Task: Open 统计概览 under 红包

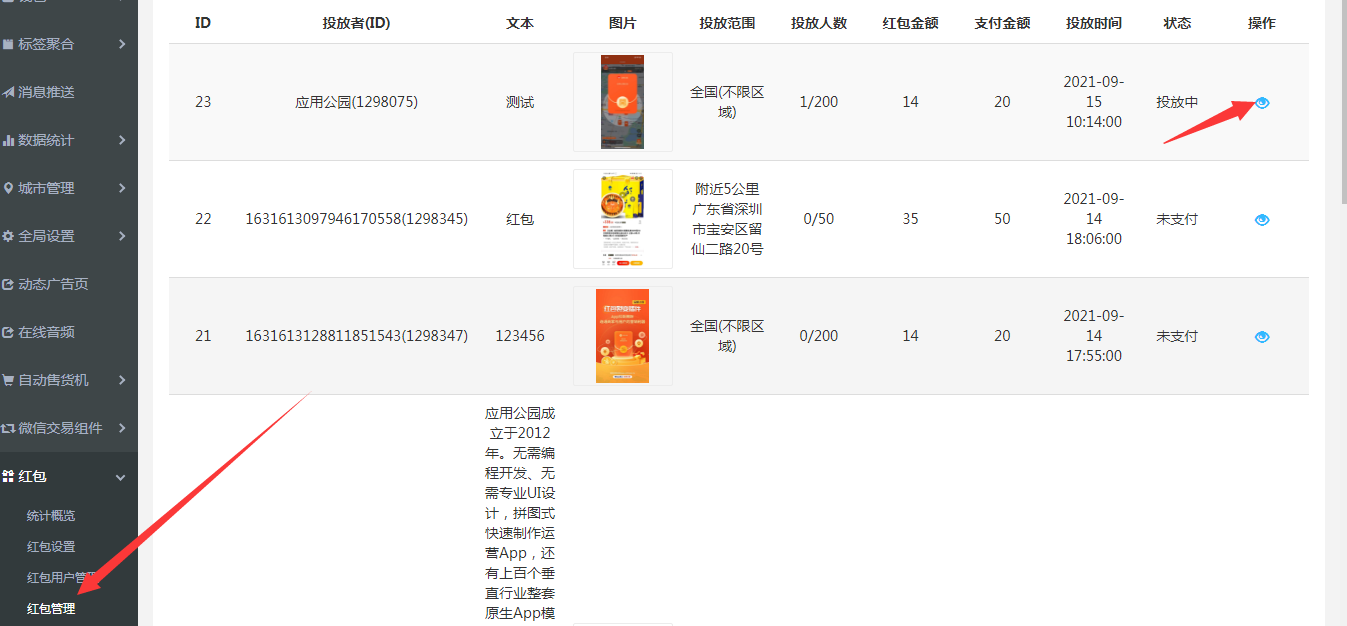Action: click(x=51, y=516)
